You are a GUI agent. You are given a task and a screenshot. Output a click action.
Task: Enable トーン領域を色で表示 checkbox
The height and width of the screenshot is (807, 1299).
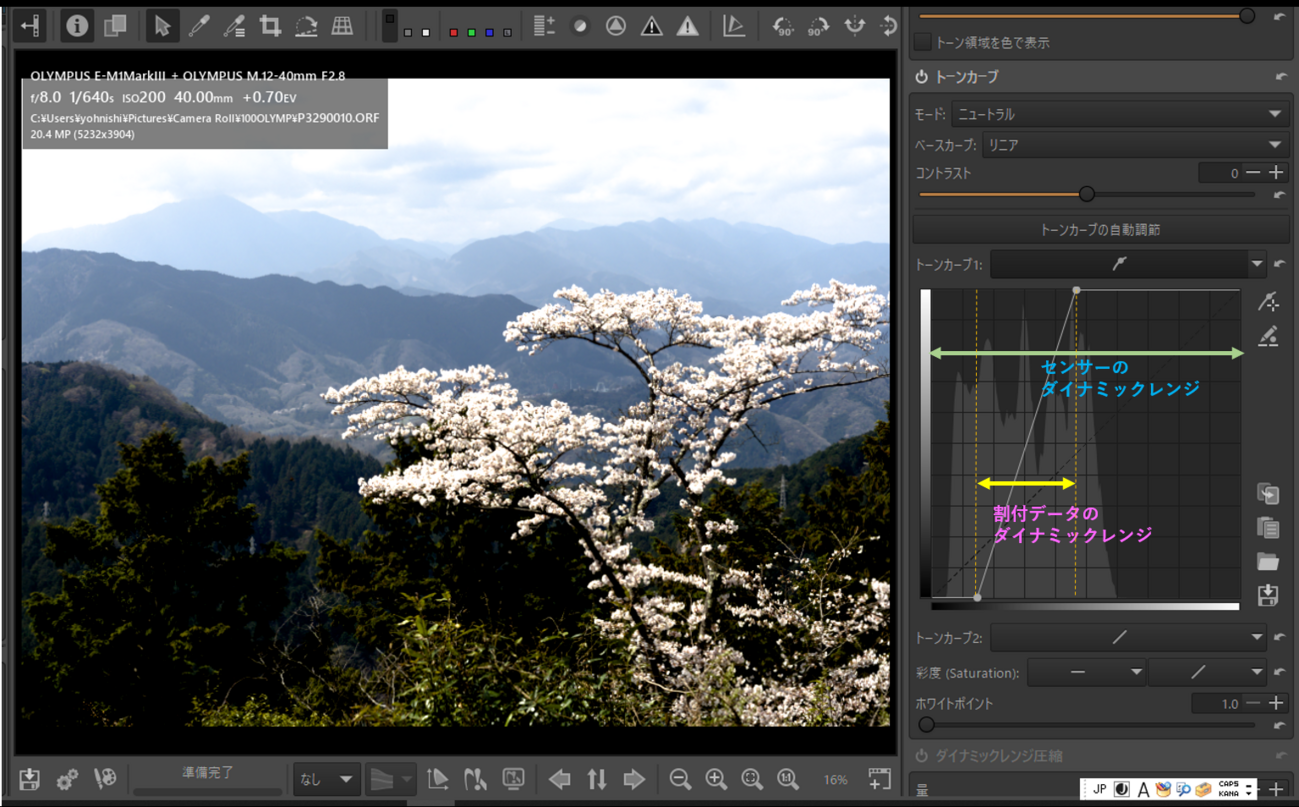(x=923, y=43)
